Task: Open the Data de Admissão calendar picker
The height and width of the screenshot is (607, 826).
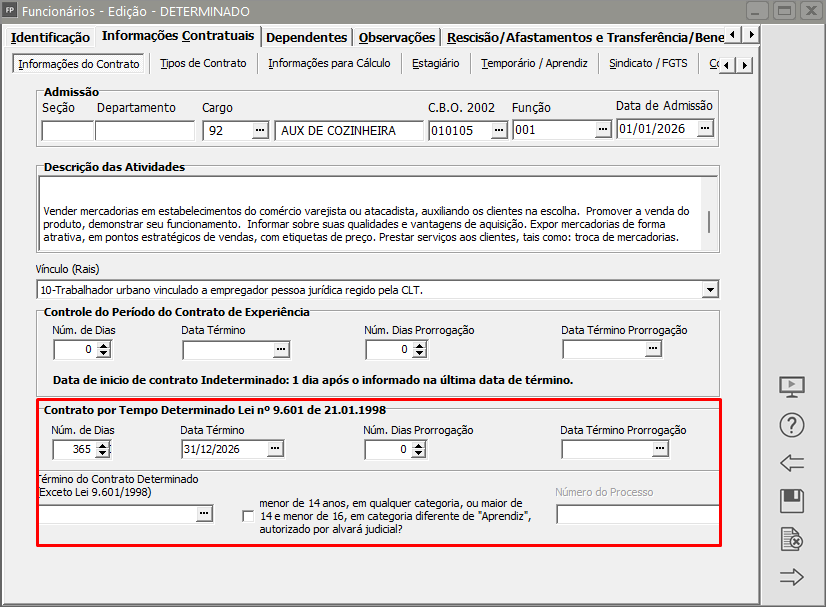Action: pos(705,129)
